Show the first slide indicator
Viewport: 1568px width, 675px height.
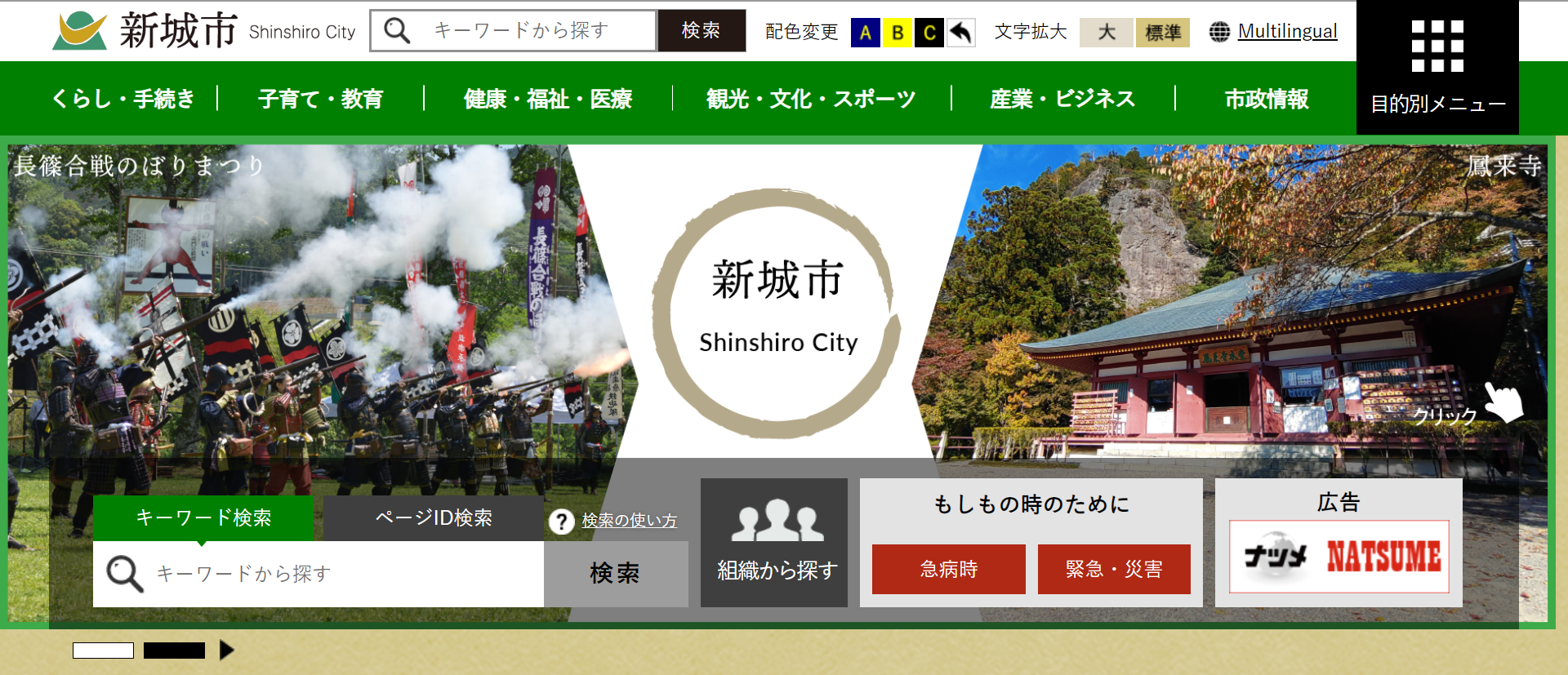[x=103, y=651]
